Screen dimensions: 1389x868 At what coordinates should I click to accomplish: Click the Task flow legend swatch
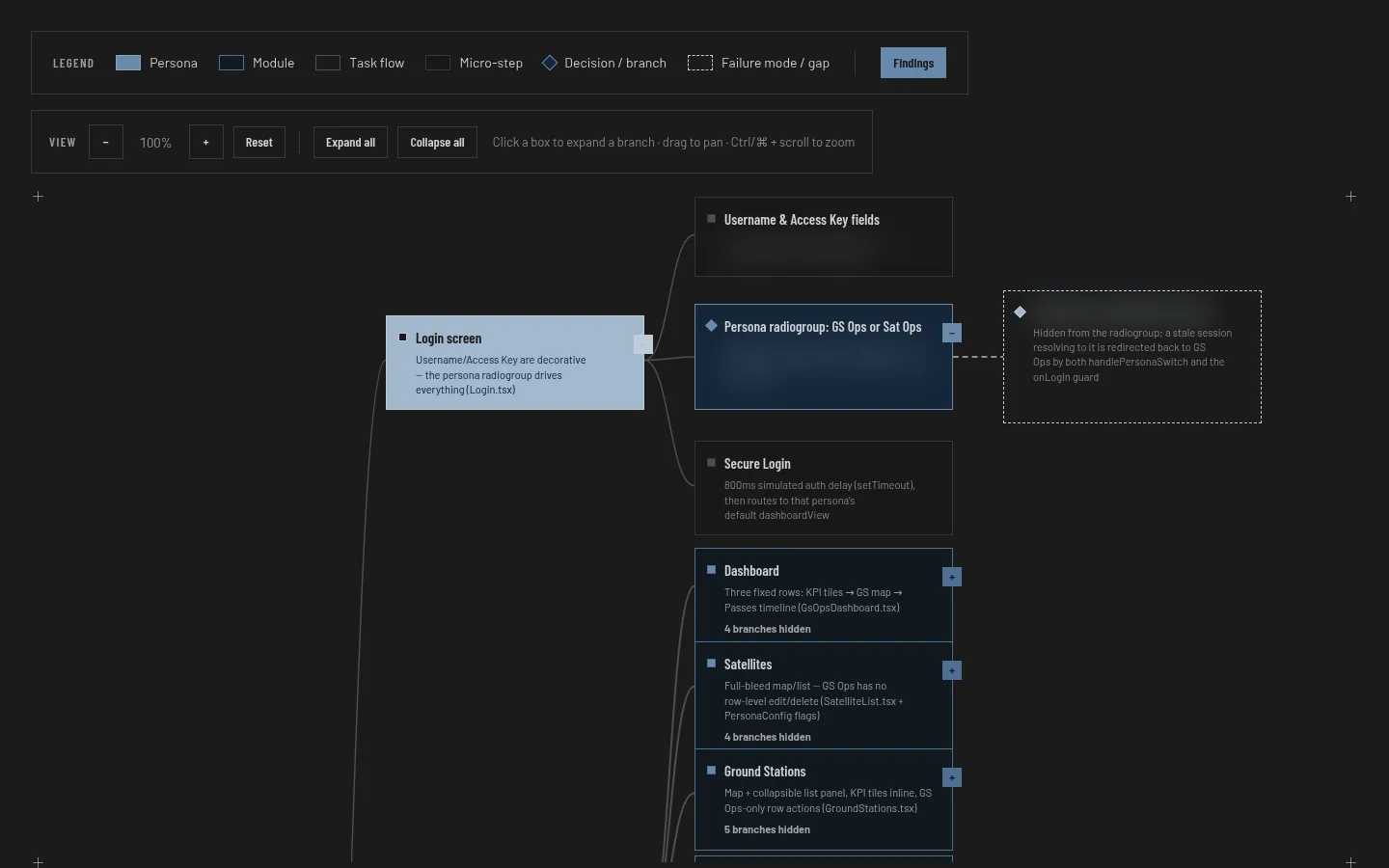[328, 63]
